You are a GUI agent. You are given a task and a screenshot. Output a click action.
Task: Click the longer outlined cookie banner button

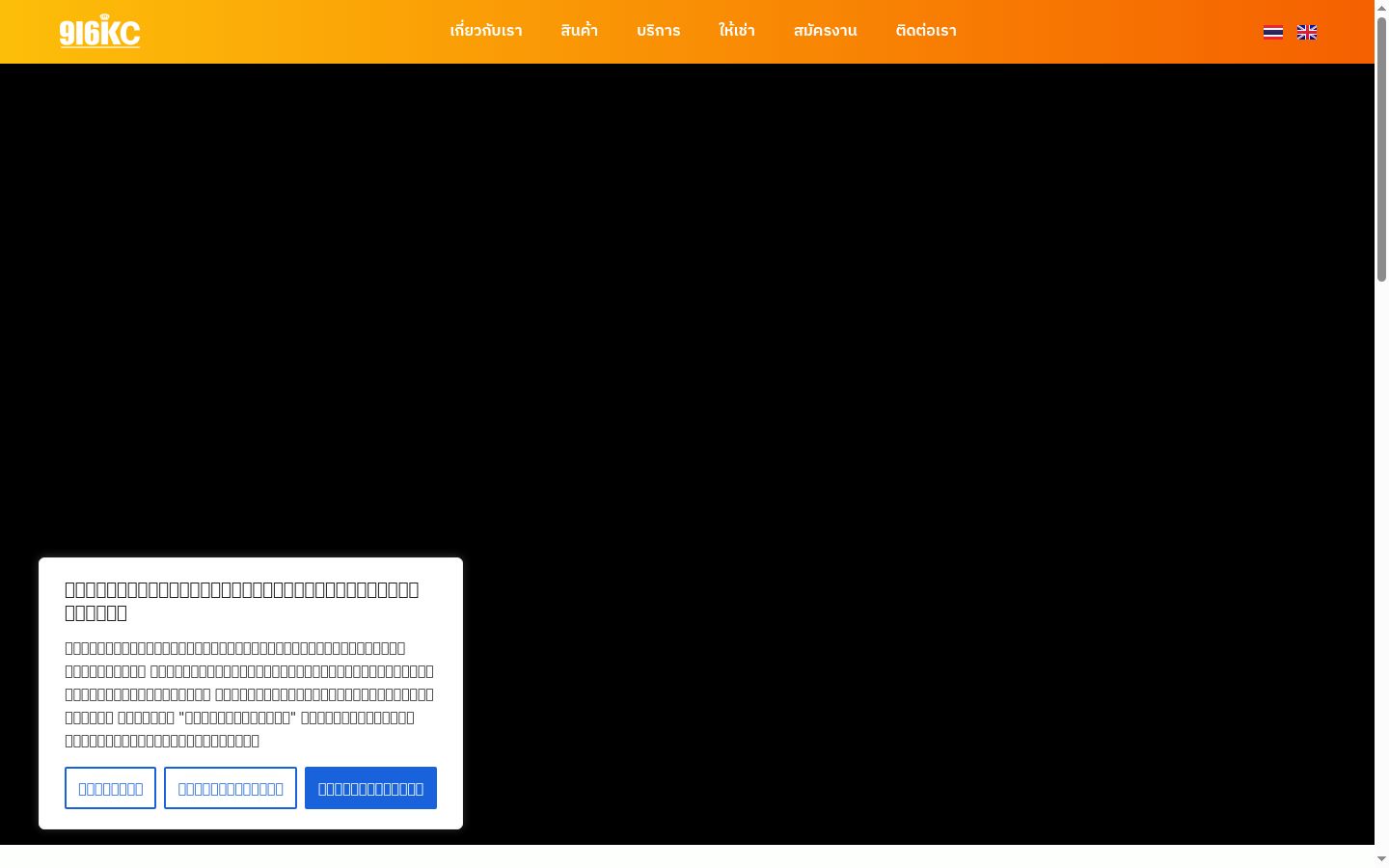point(231,788)
